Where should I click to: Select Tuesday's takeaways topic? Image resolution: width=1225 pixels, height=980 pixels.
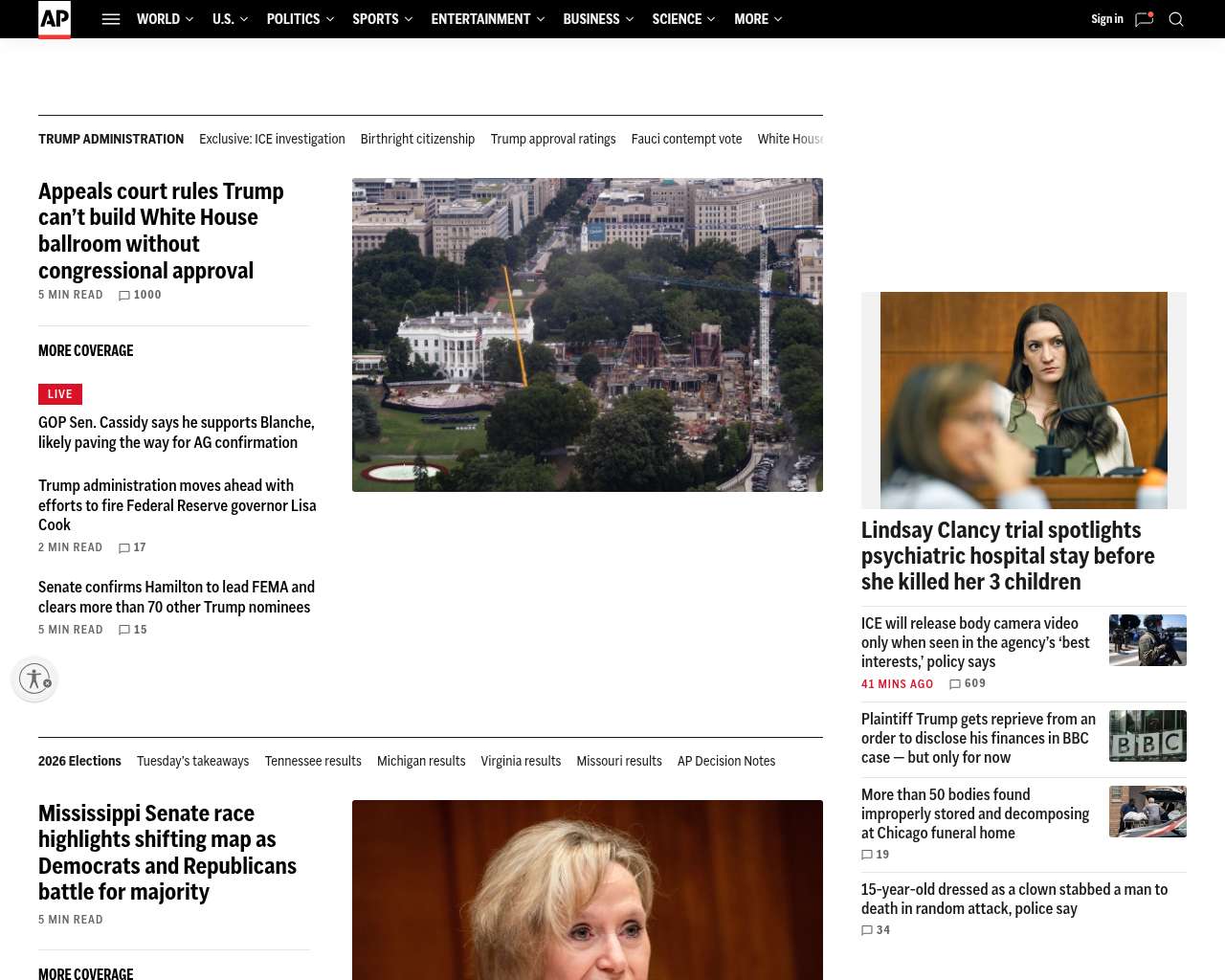click(x=192, y=761)
